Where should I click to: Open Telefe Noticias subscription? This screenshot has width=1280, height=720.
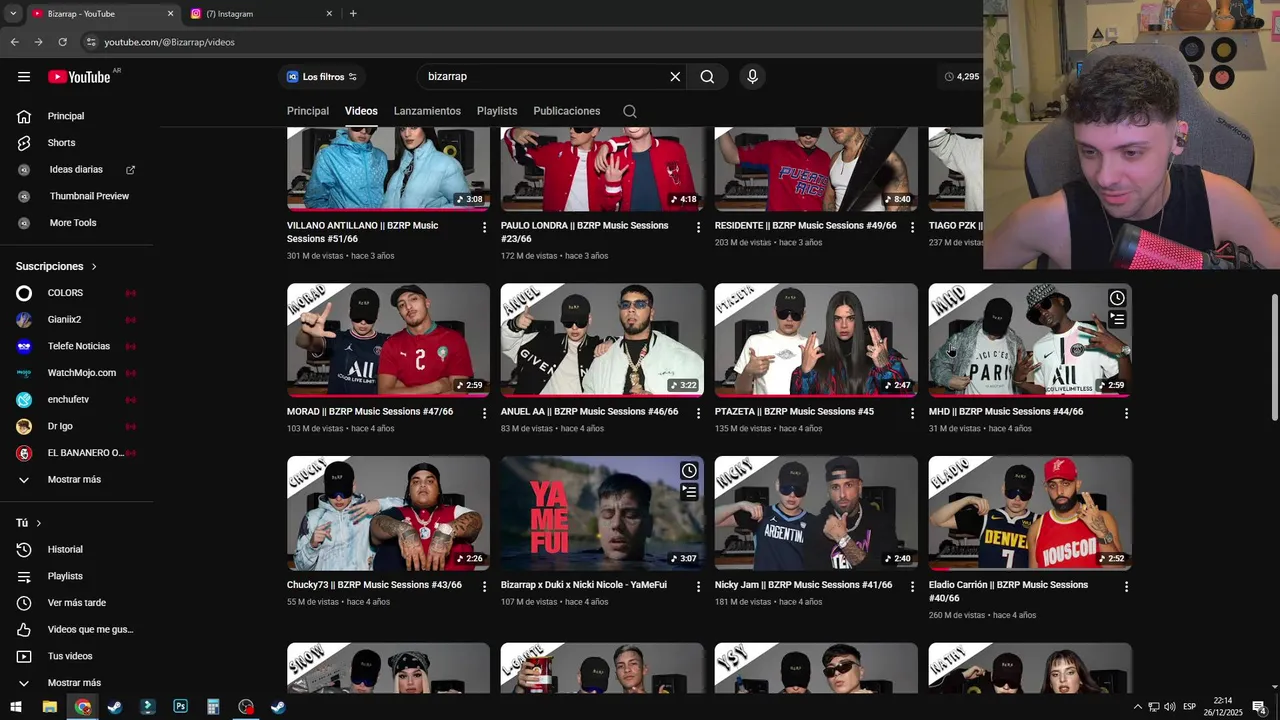click(x=77, y=346)
